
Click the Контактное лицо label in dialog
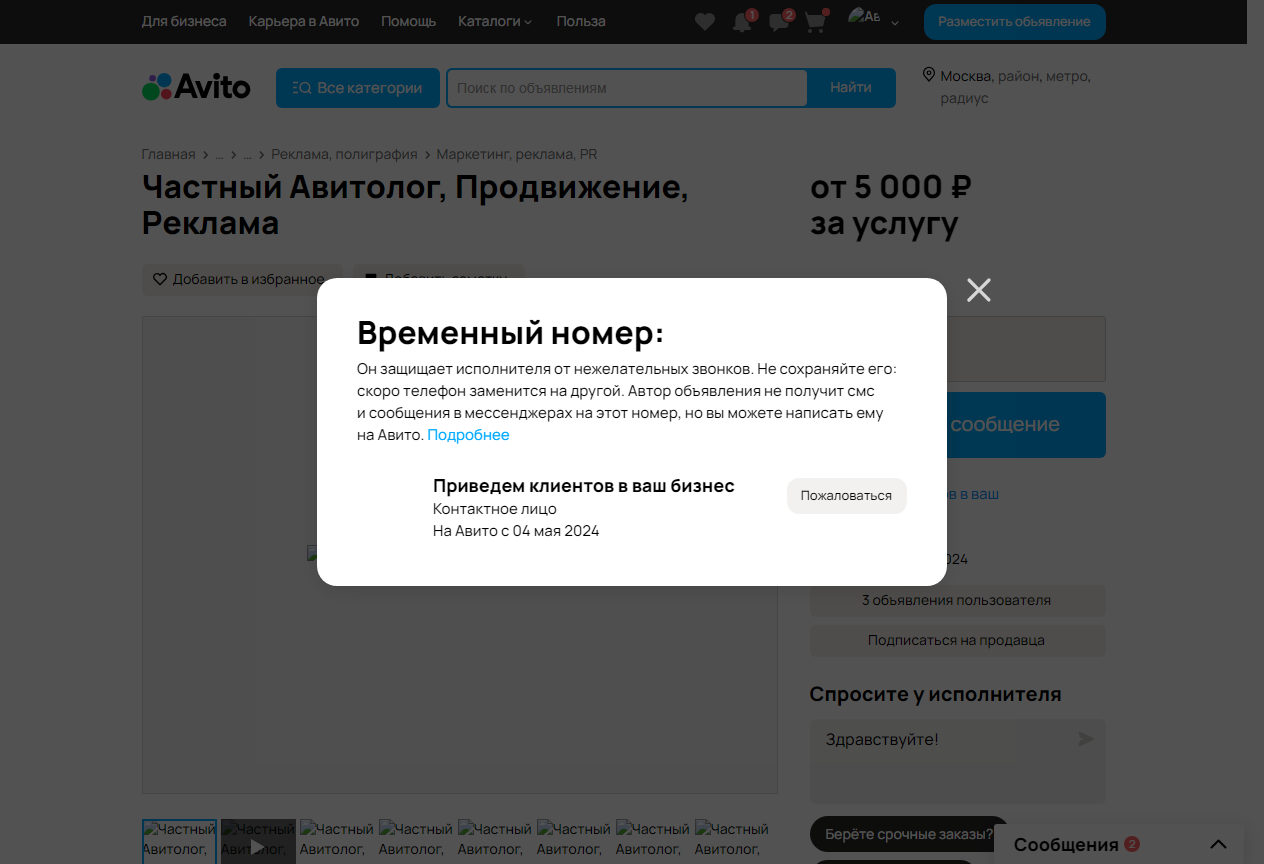coord(495,509)
